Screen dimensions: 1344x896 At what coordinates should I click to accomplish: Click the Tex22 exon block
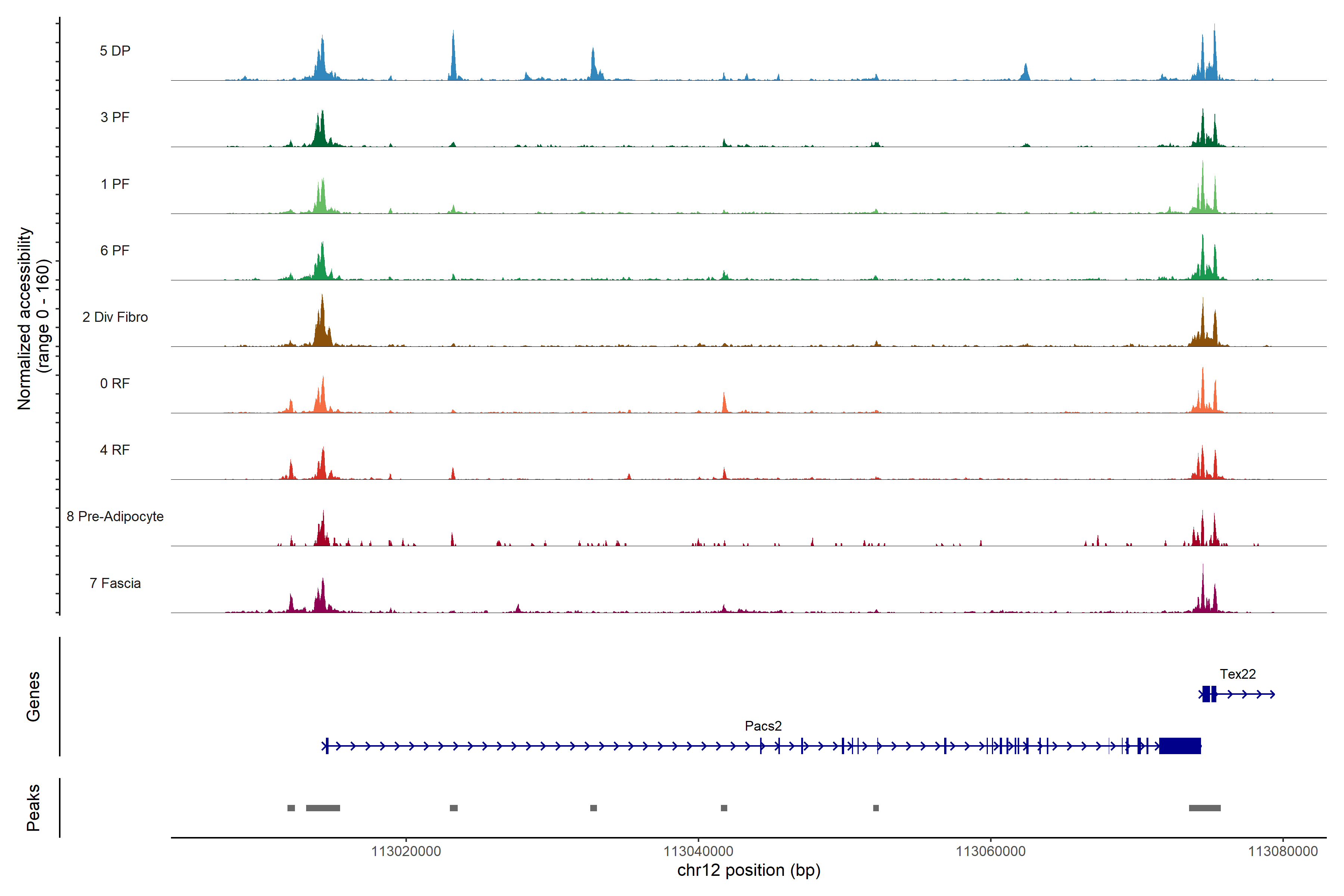[x=1206, y=694]
